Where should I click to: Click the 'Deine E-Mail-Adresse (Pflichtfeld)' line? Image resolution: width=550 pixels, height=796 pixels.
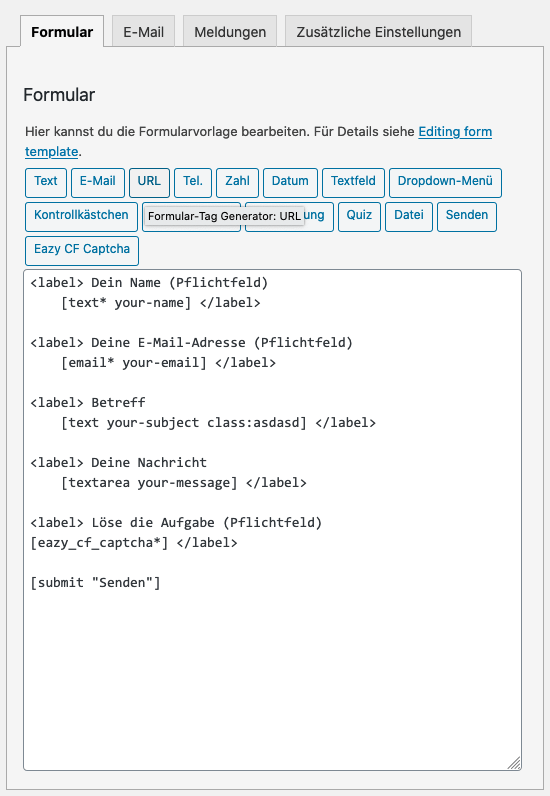(x=191, y=343)
